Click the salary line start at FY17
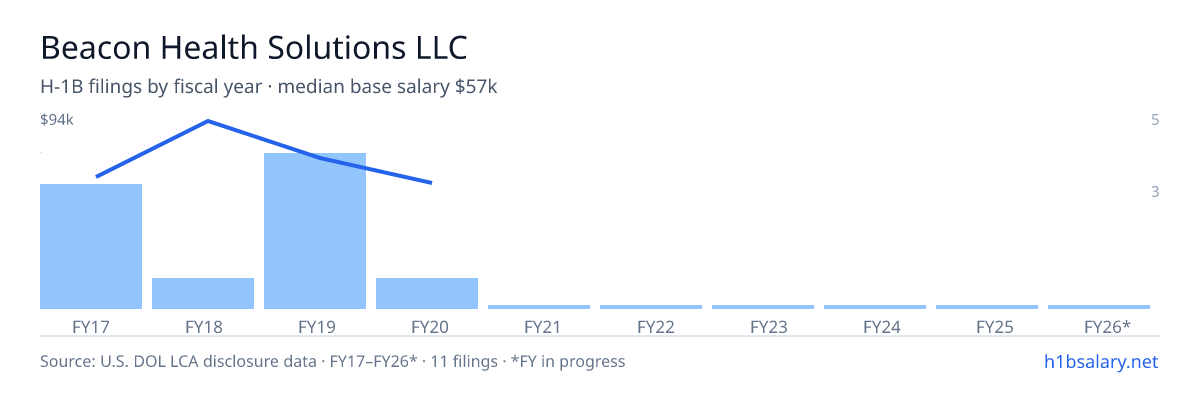Viewport: 1200px width, 400px height. [x=96, y=176]
